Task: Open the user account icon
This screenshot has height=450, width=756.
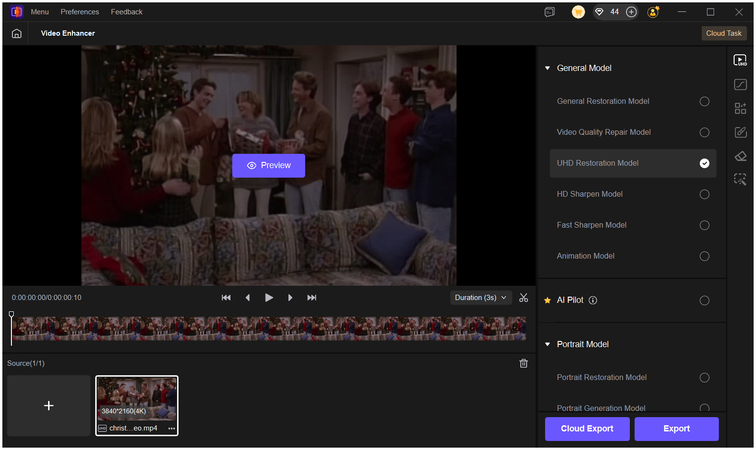Action: 653,12
